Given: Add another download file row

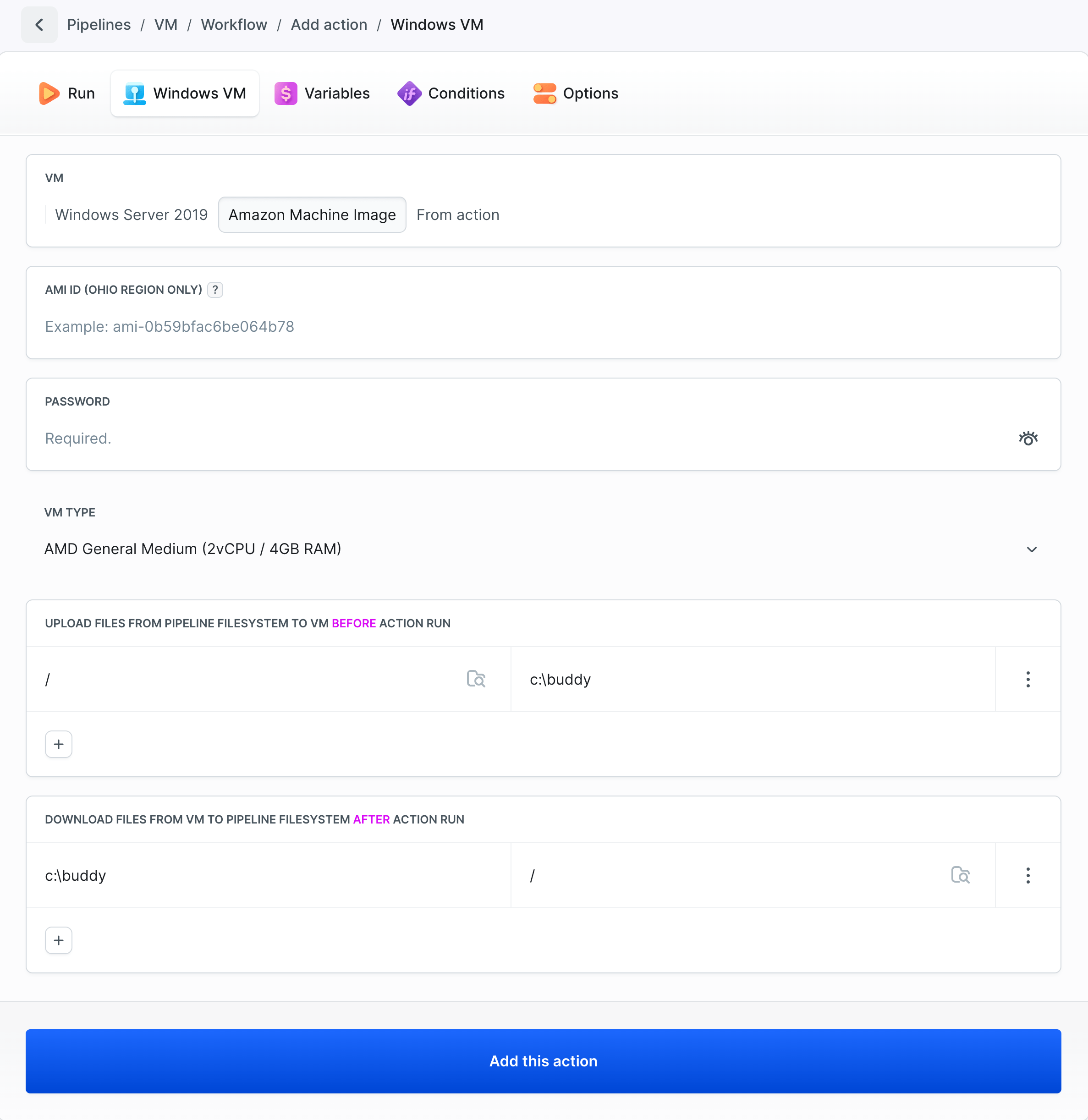Looking at the screenshot, I should tap(58, 940).
